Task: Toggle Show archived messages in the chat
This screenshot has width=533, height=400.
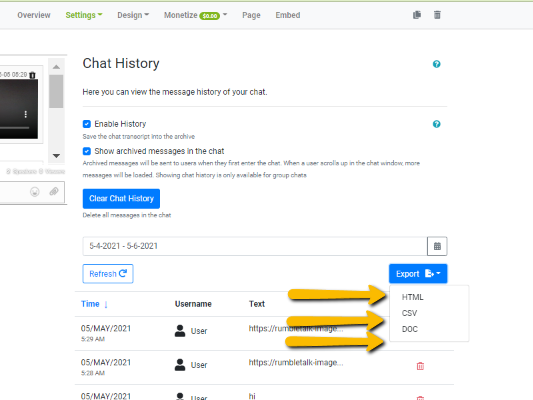Action: (x=87, y=151)
